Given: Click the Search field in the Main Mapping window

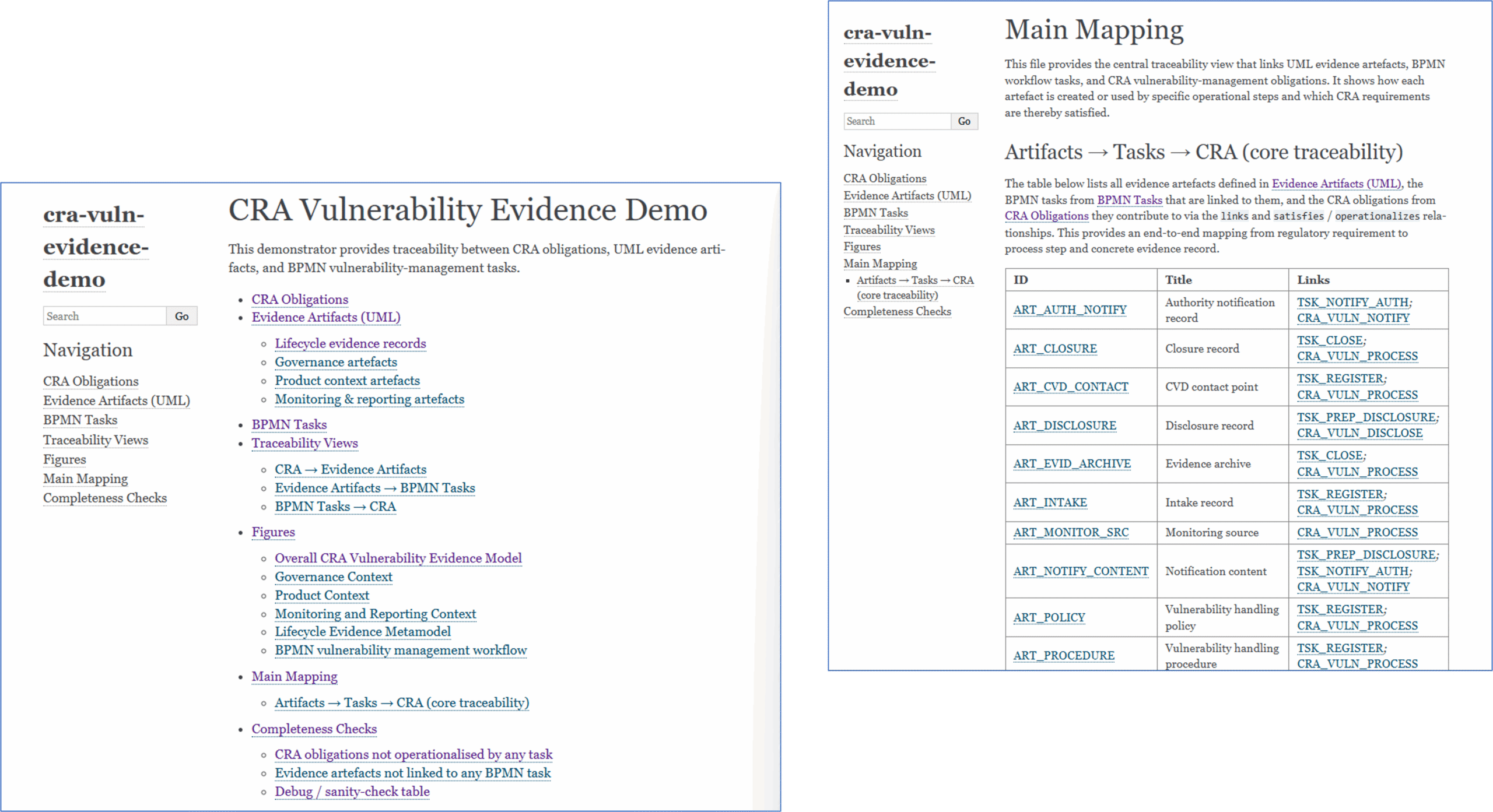Looking at the screenshot, I should (897, 121).
